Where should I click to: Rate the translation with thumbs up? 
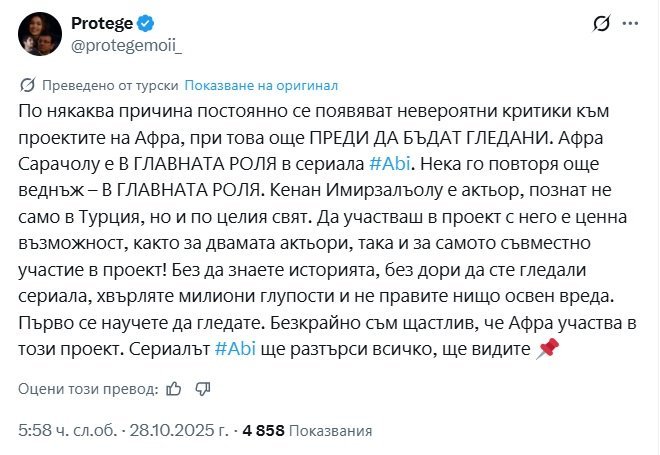(174, 389)
